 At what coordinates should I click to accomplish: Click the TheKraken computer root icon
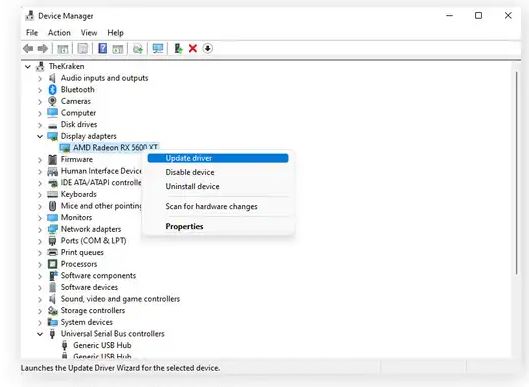point(40,66)
